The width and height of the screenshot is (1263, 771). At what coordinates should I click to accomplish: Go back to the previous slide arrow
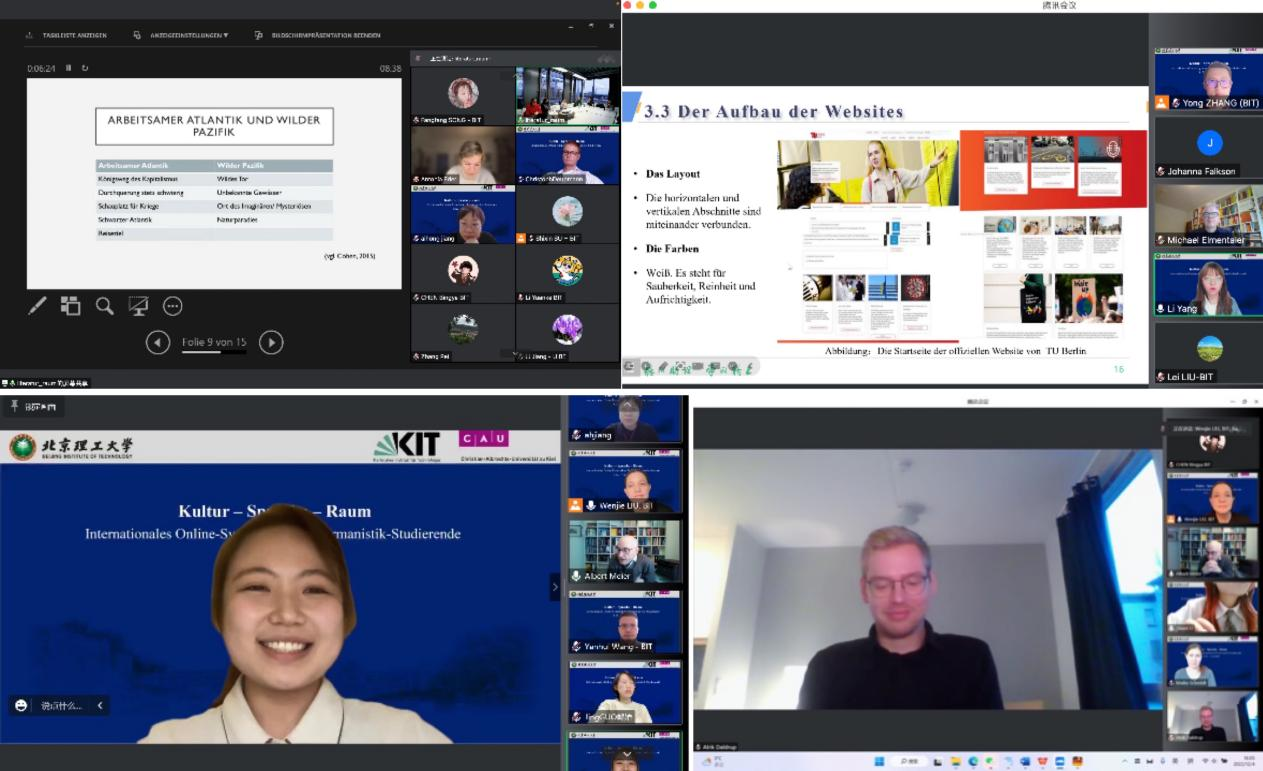tap(158, 343)
